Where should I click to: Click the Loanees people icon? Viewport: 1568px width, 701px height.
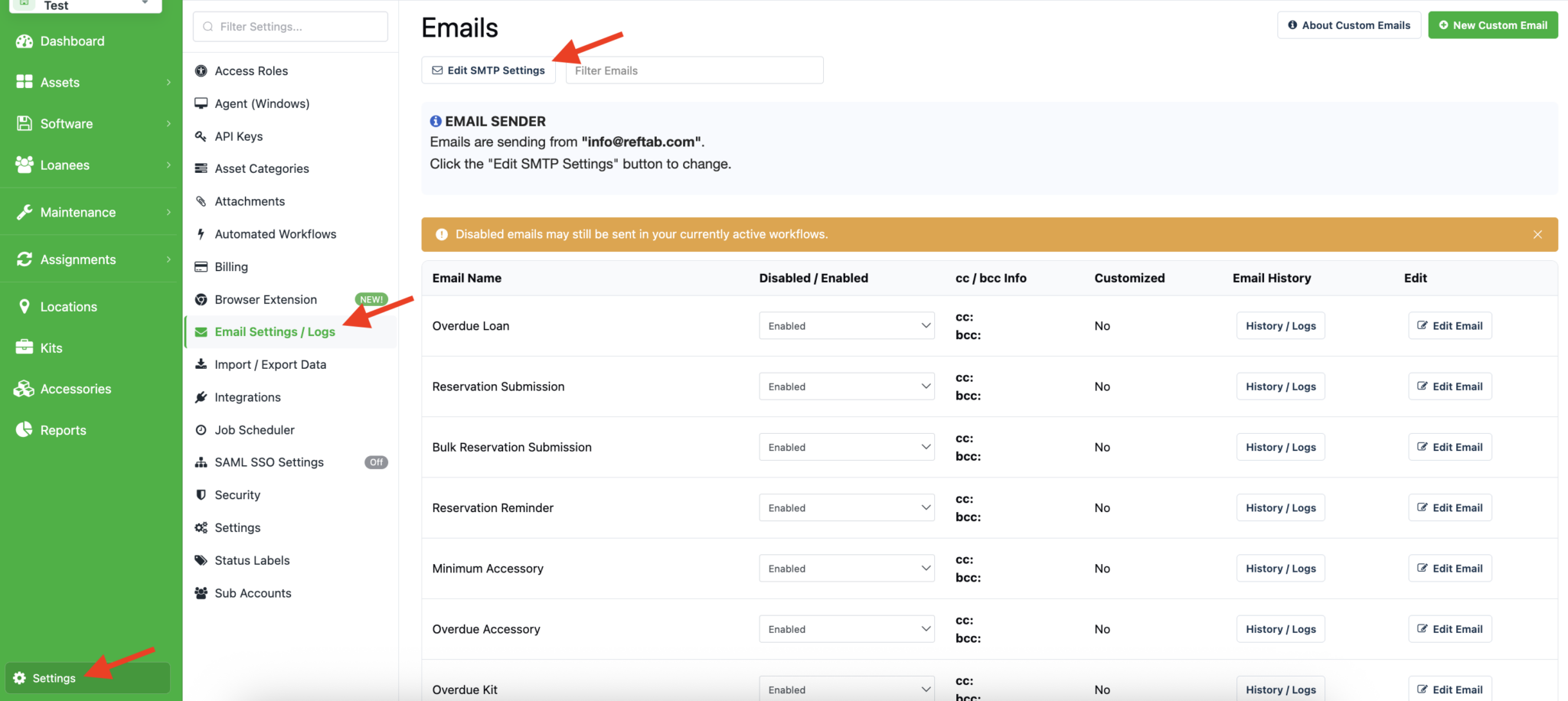click(24, 165)
